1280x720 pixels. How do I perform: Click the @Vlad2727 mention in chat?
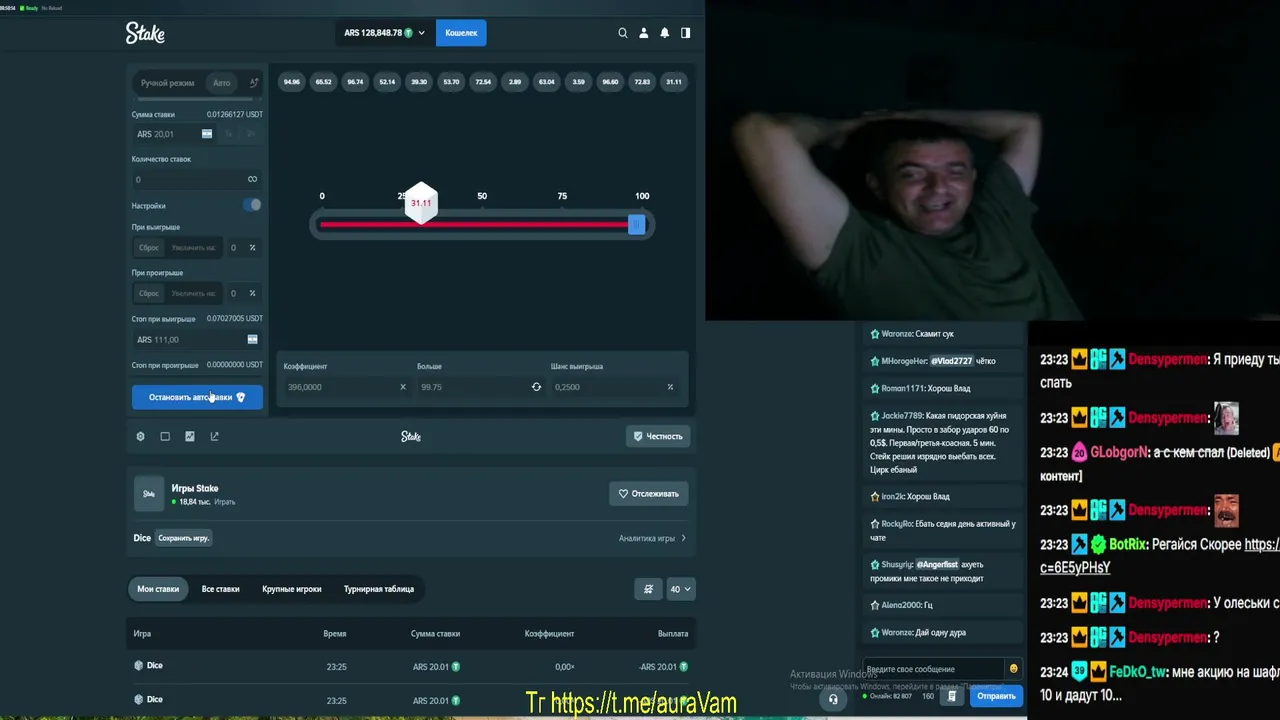tap(951, 361)
